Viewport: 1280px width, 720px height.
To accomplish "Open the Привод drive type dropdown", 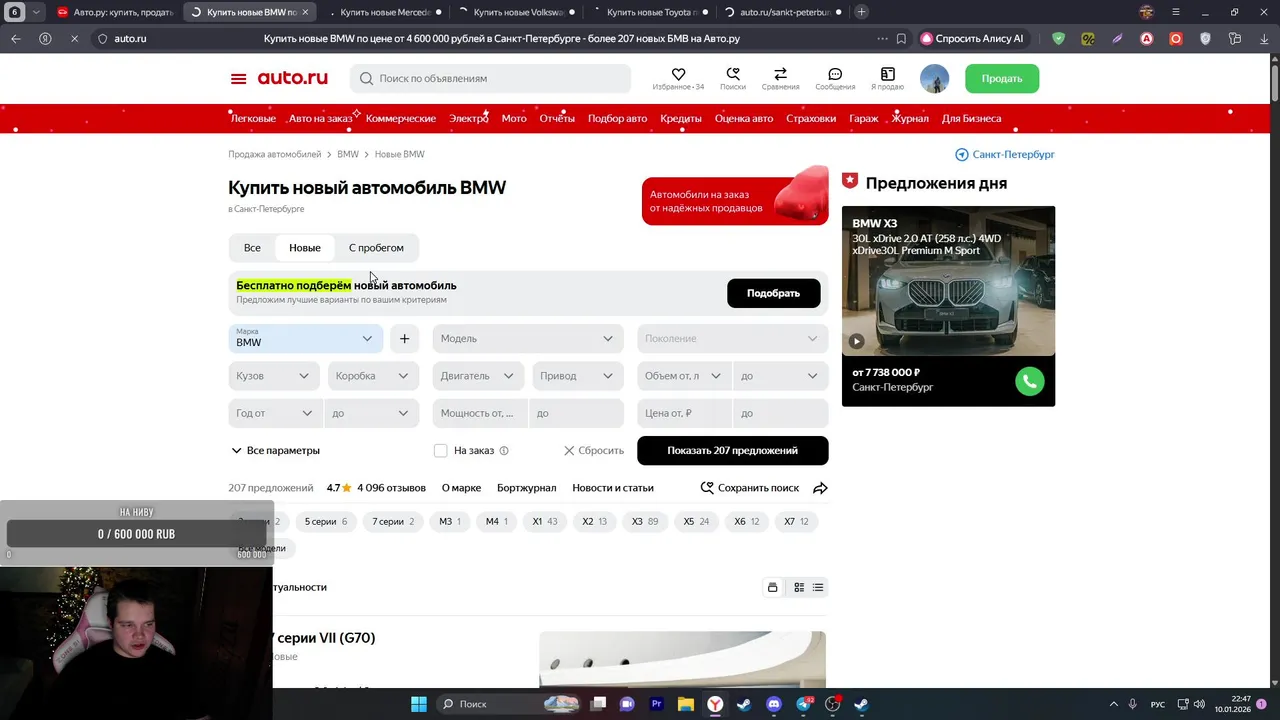I will (576, 376).
